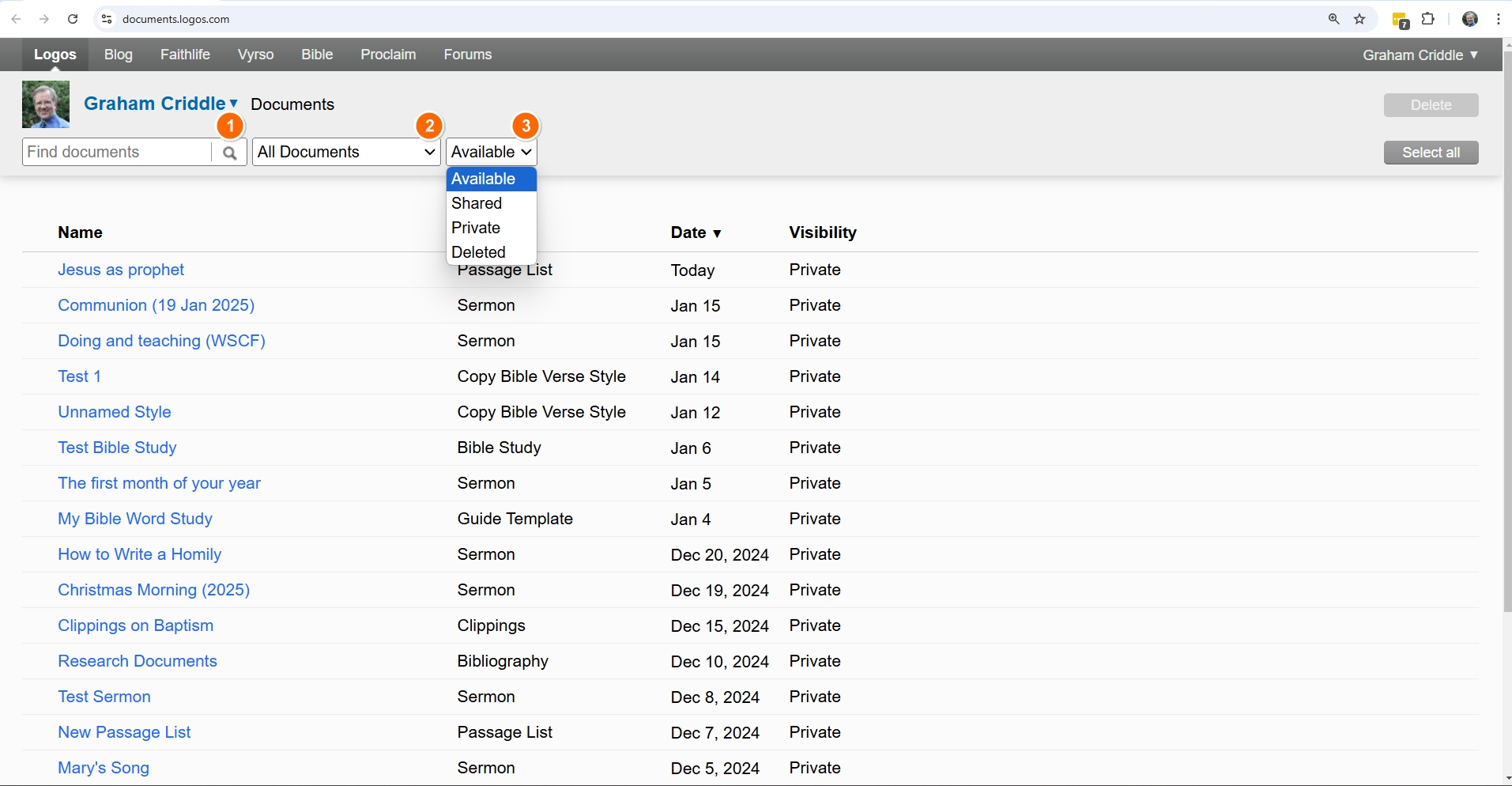
Task: Focus the Find documents search field
Action: (x=117, y=152)
